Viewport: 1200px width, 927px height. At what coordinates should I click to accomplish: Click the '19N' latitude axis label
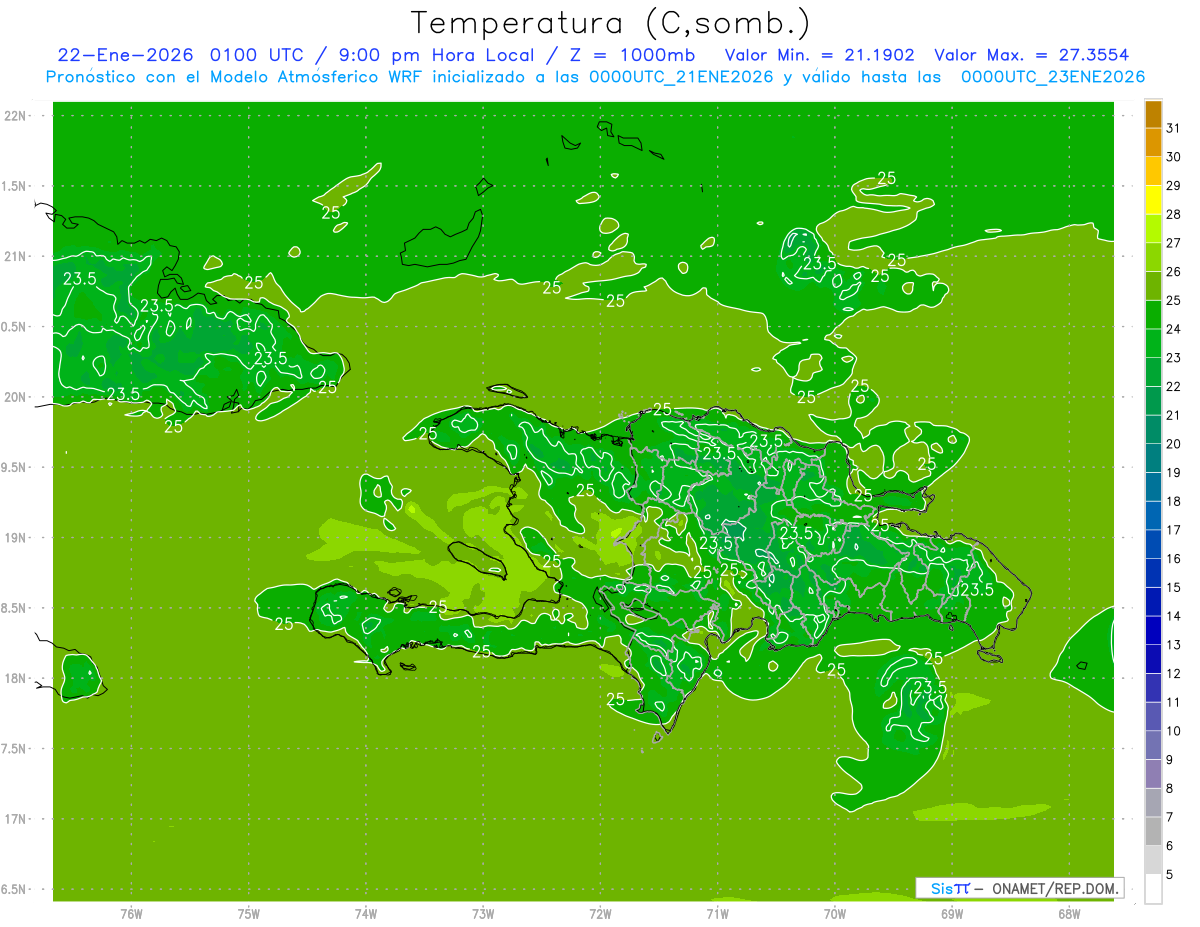[x=14, y=537]
